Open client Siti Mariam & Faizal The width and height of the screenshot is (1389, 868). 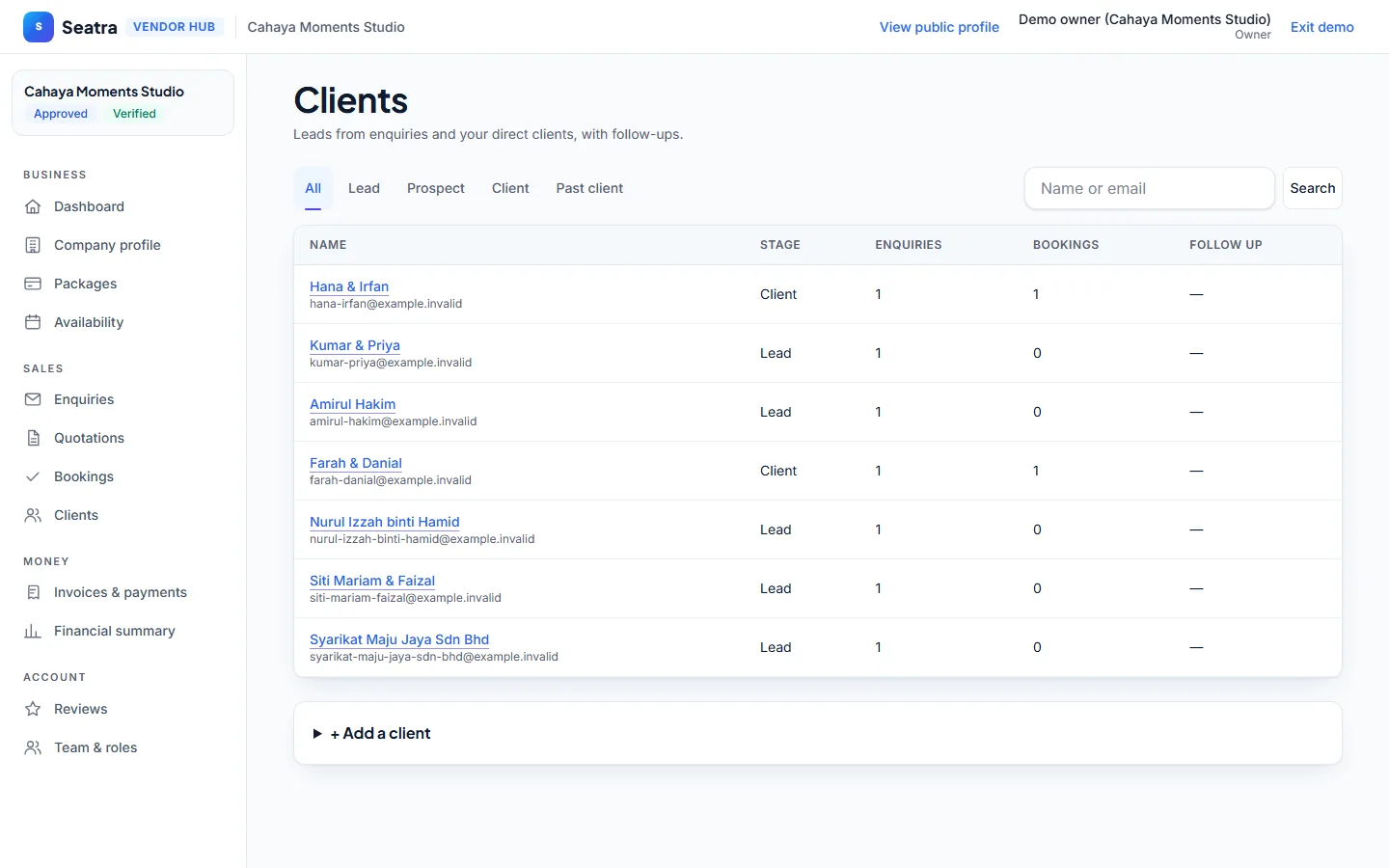click(372, 581)
